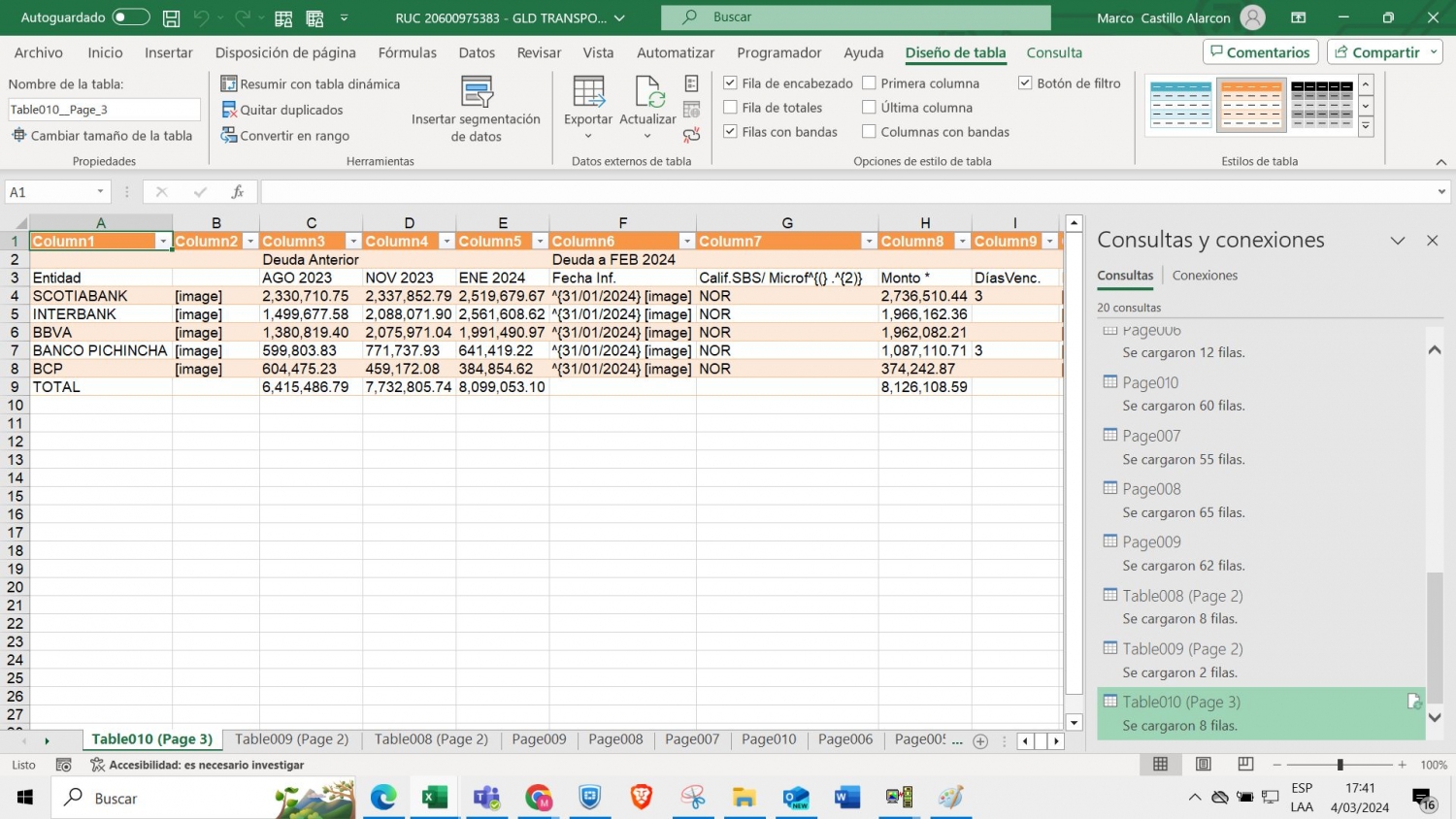The height and width of the screenshot is (819, 1456).
Task: Open the Column9 filter dropdown
Action: click(1049, 242)
